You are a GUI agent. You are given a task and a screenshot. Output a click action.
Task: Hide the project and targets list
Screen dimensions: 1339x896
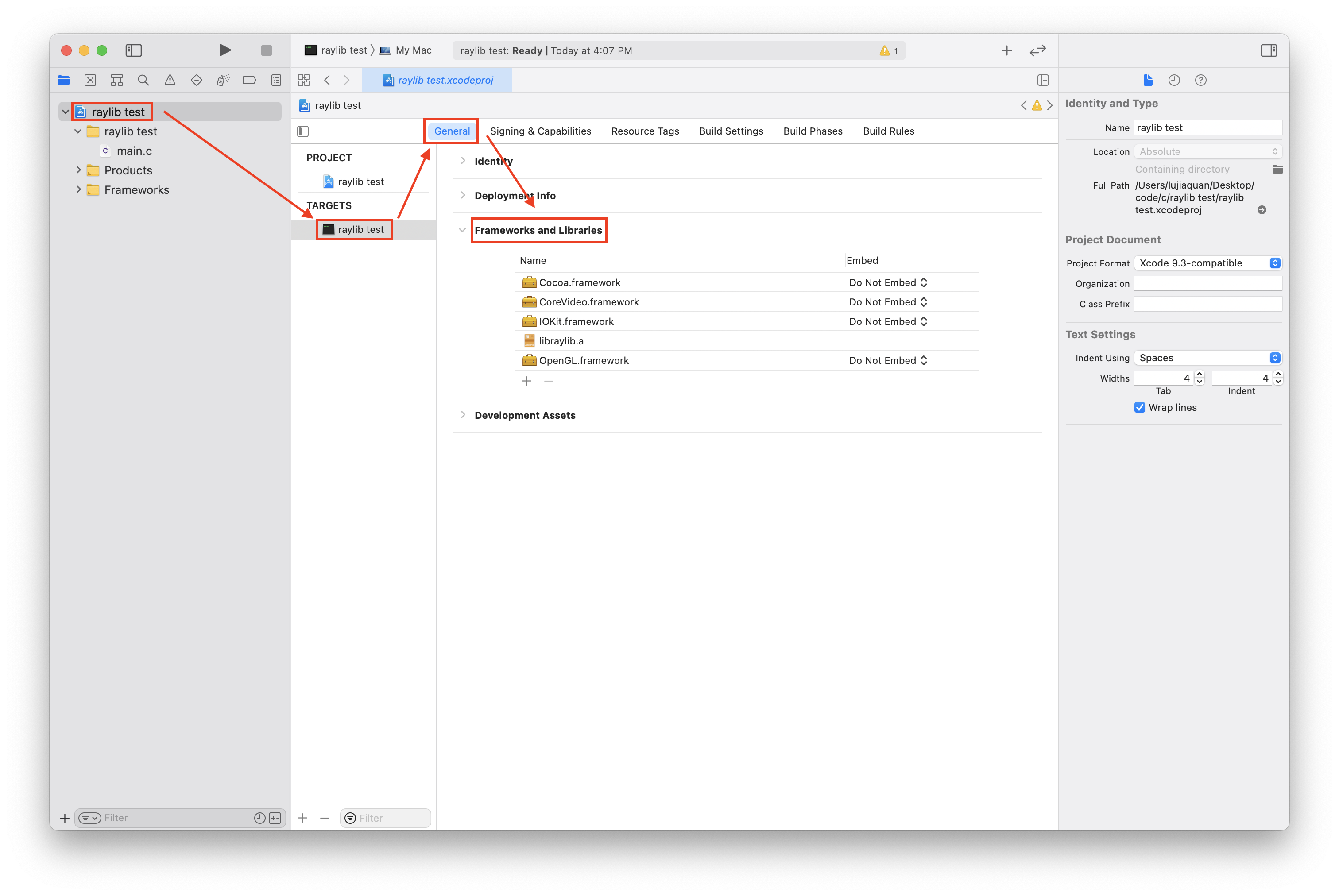point(303,131)
